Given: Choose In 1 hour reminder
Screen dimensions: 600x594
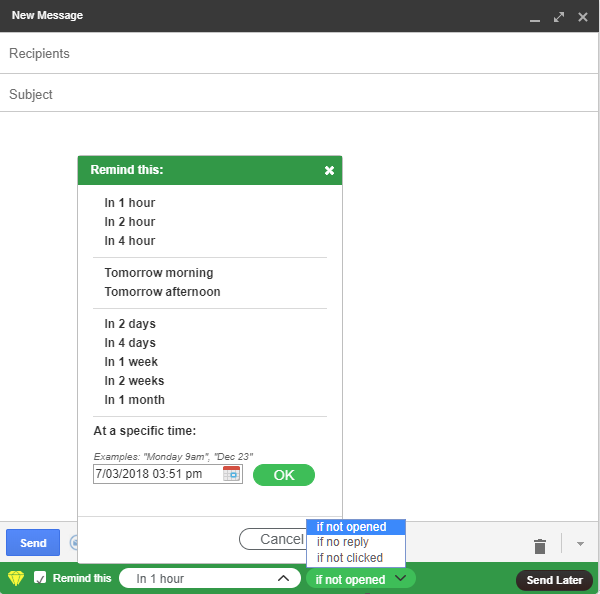Looking at the screenshot, I should pyautogui.click(x=130, y=203).
